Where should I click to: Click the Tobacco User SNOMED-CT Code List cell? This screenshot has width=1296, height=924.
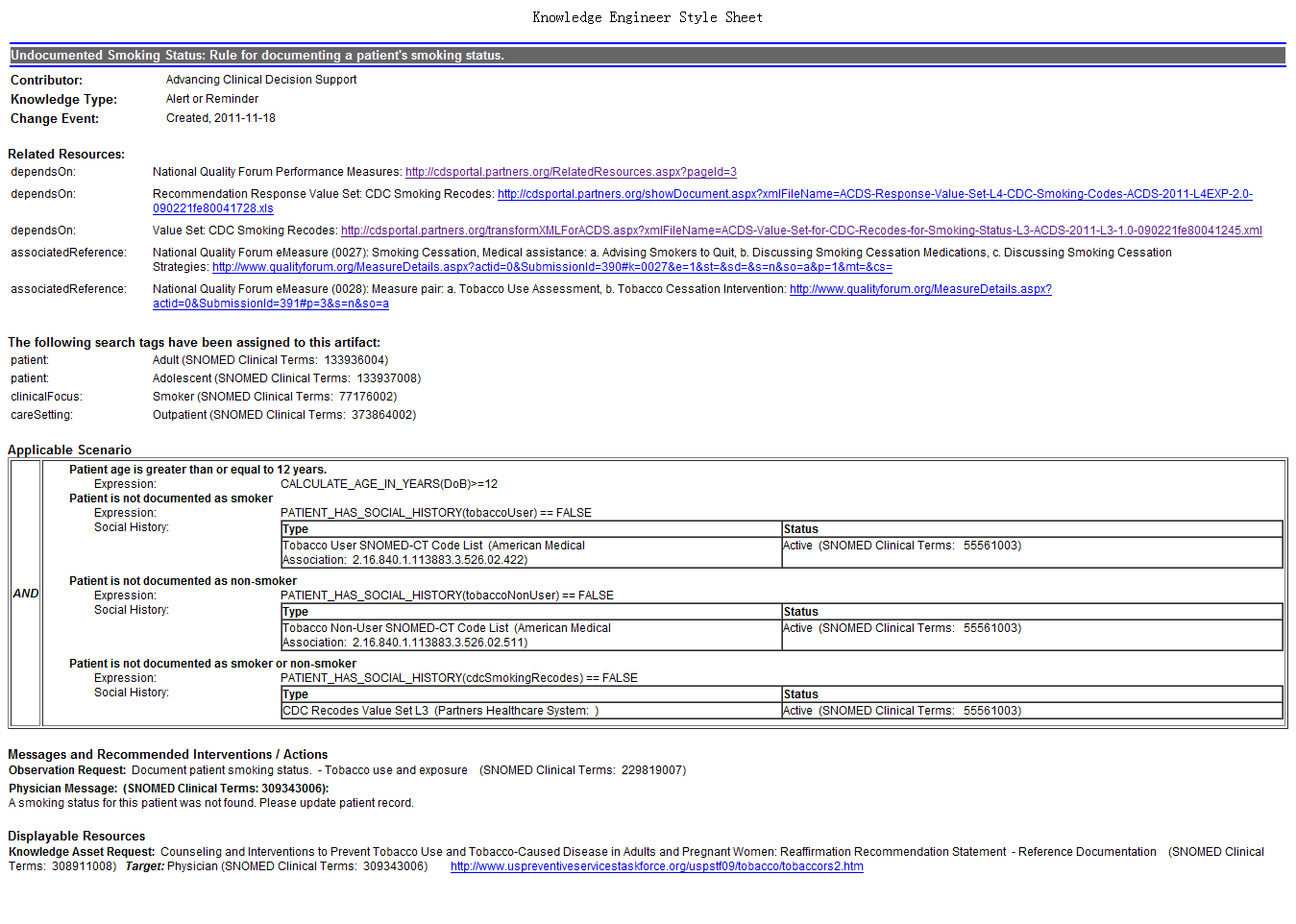click(x=433, y=552)
